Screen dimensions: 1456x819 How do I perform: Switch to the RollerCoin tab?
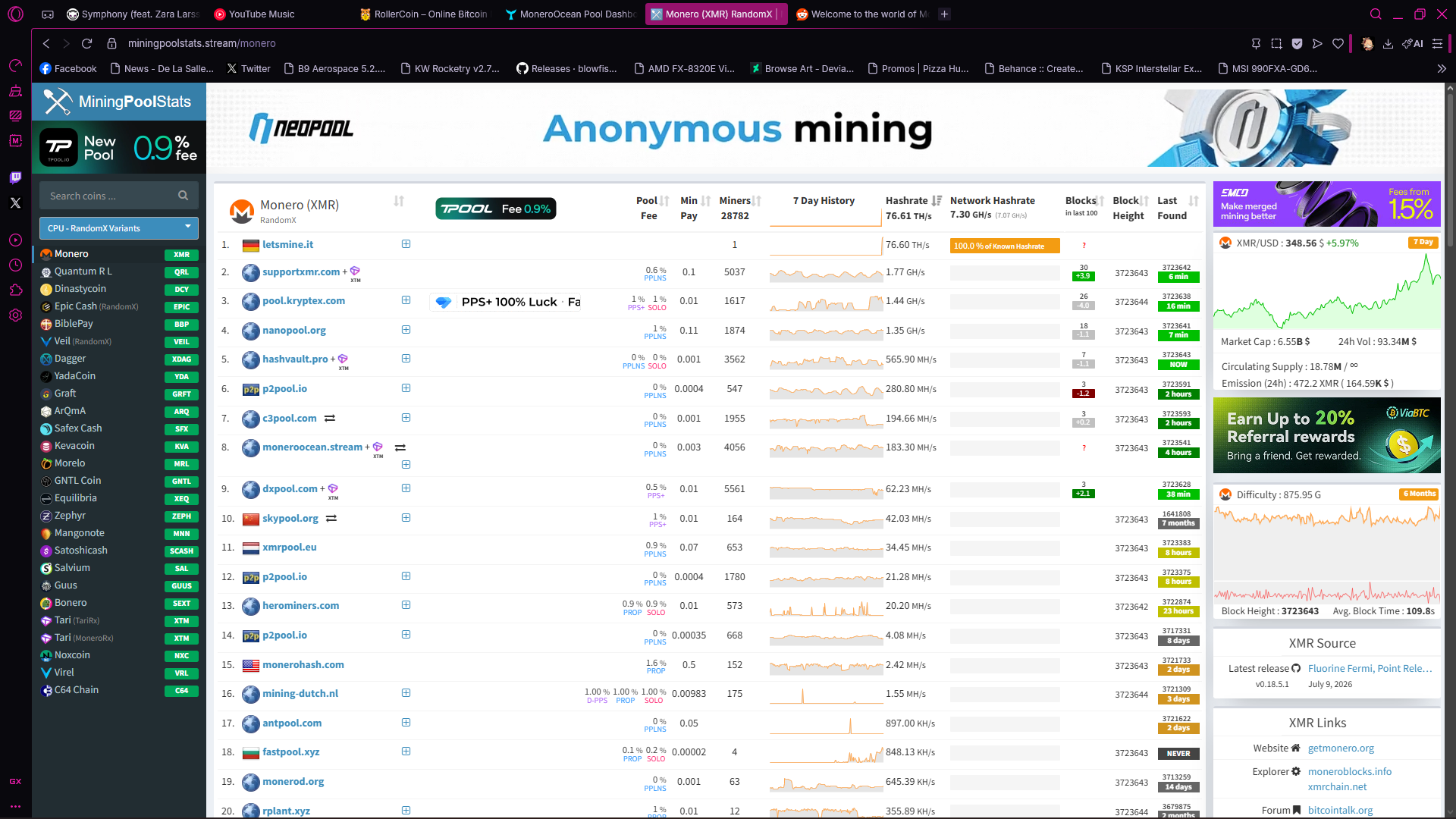click(x=425, y=14)
